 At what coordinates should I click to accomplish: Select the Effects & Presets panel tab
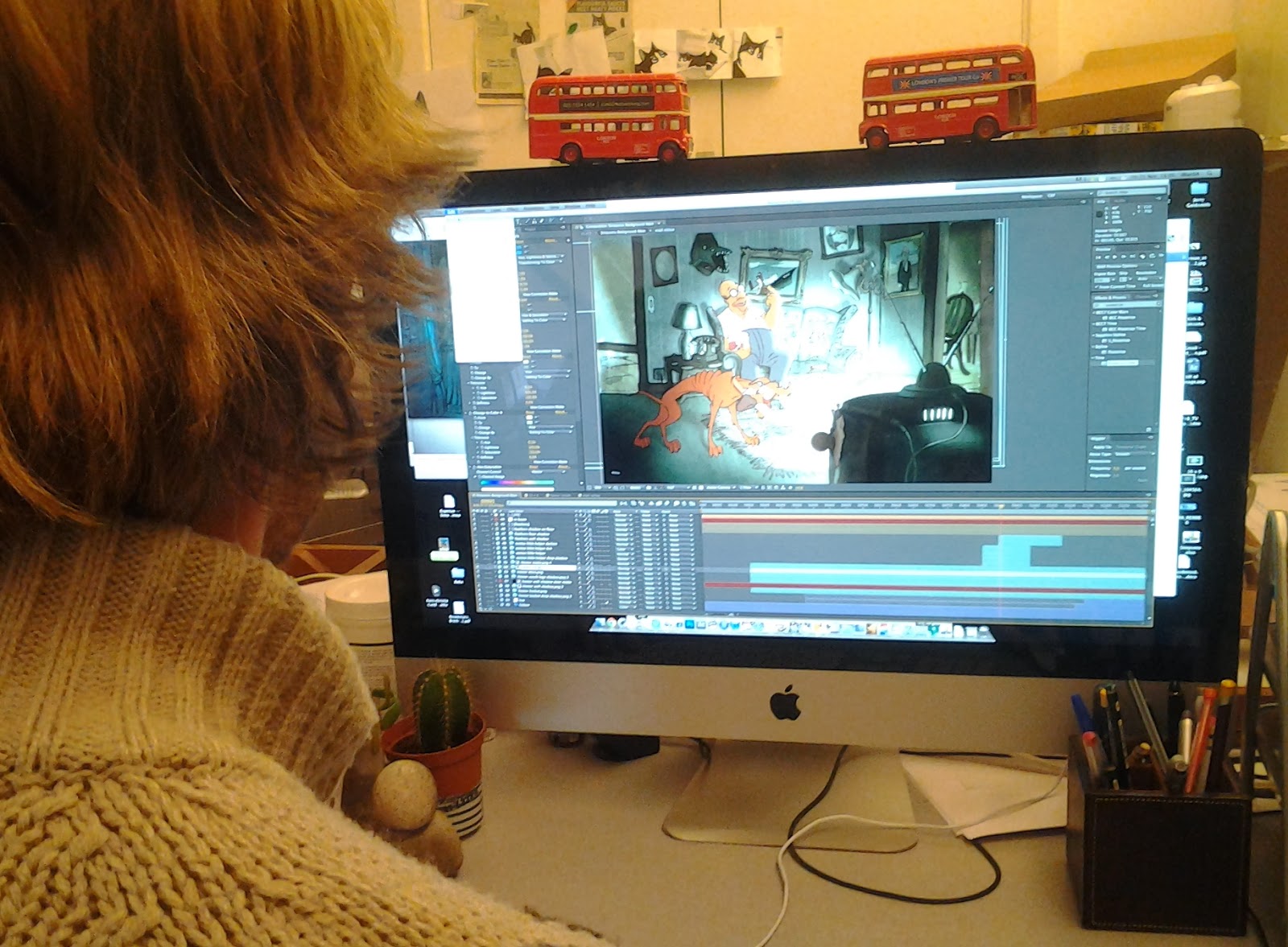click(1112, 297)
